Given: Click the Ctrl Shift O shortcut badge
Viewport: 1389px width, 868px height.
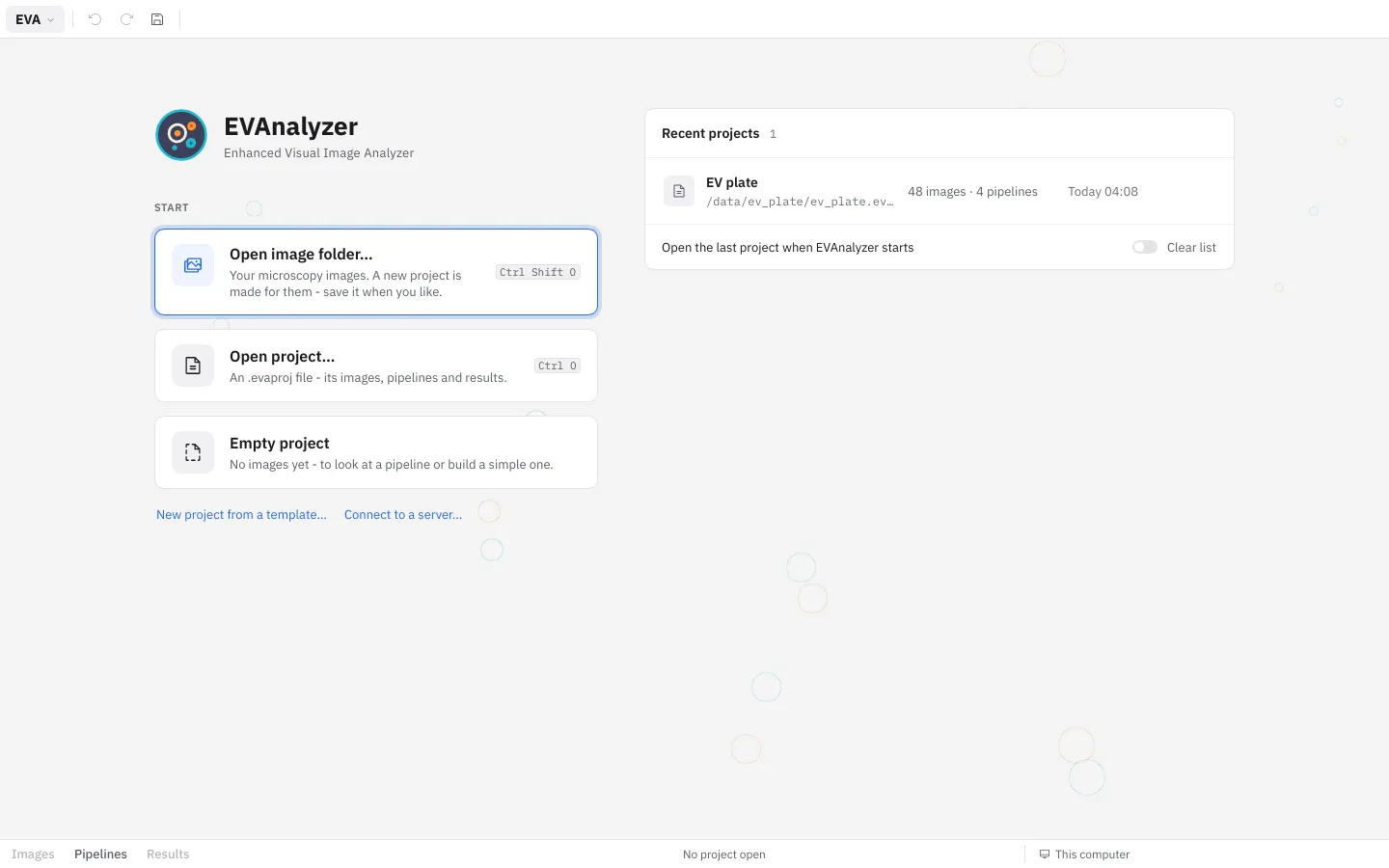Looking at the screenshot, I should pyautogui.click(x=538, y=272).
